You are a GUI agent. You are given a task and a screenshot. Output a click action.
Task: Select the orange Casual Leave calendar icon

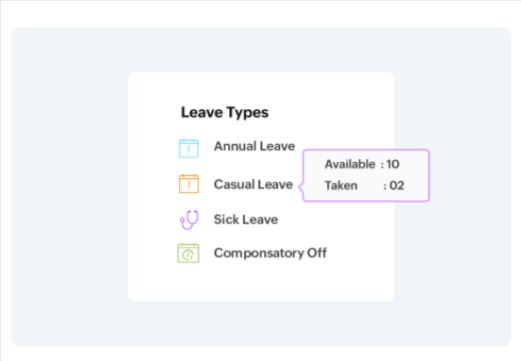pyautogui.click(x=189, y=183)
